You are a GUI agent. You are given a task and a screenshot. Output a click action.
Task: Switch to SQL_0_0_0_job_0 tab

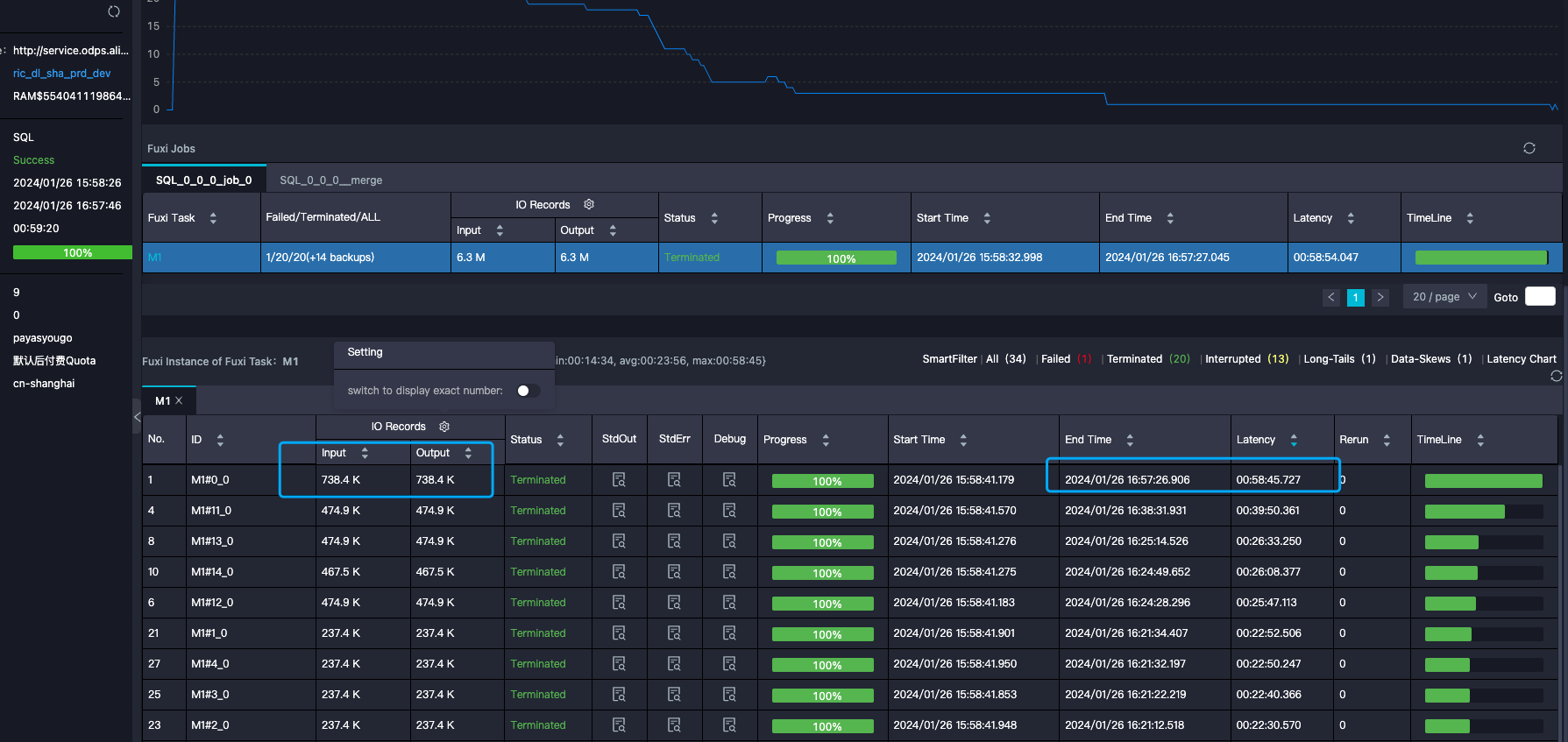pyautogui.click(x=204, y=180)
